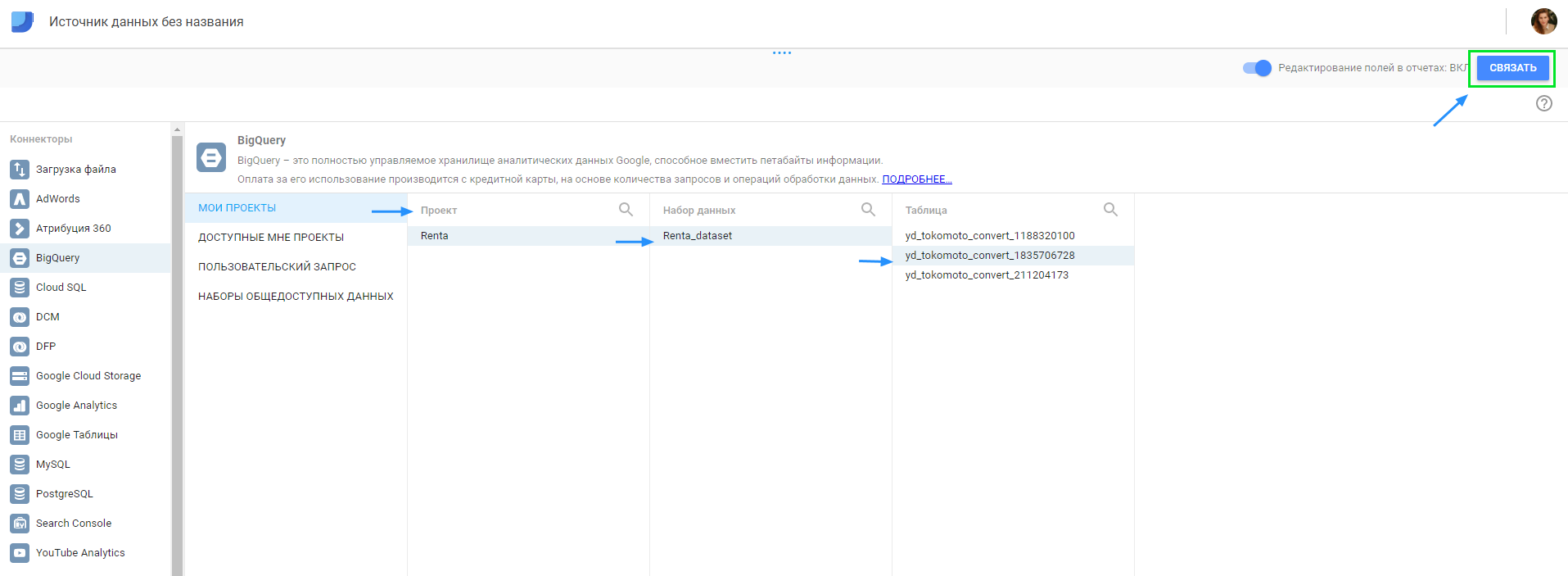The width and height of the screenshot is (1568, 576).
Task: Choose the DFP connector label
Action: point(46,347)
